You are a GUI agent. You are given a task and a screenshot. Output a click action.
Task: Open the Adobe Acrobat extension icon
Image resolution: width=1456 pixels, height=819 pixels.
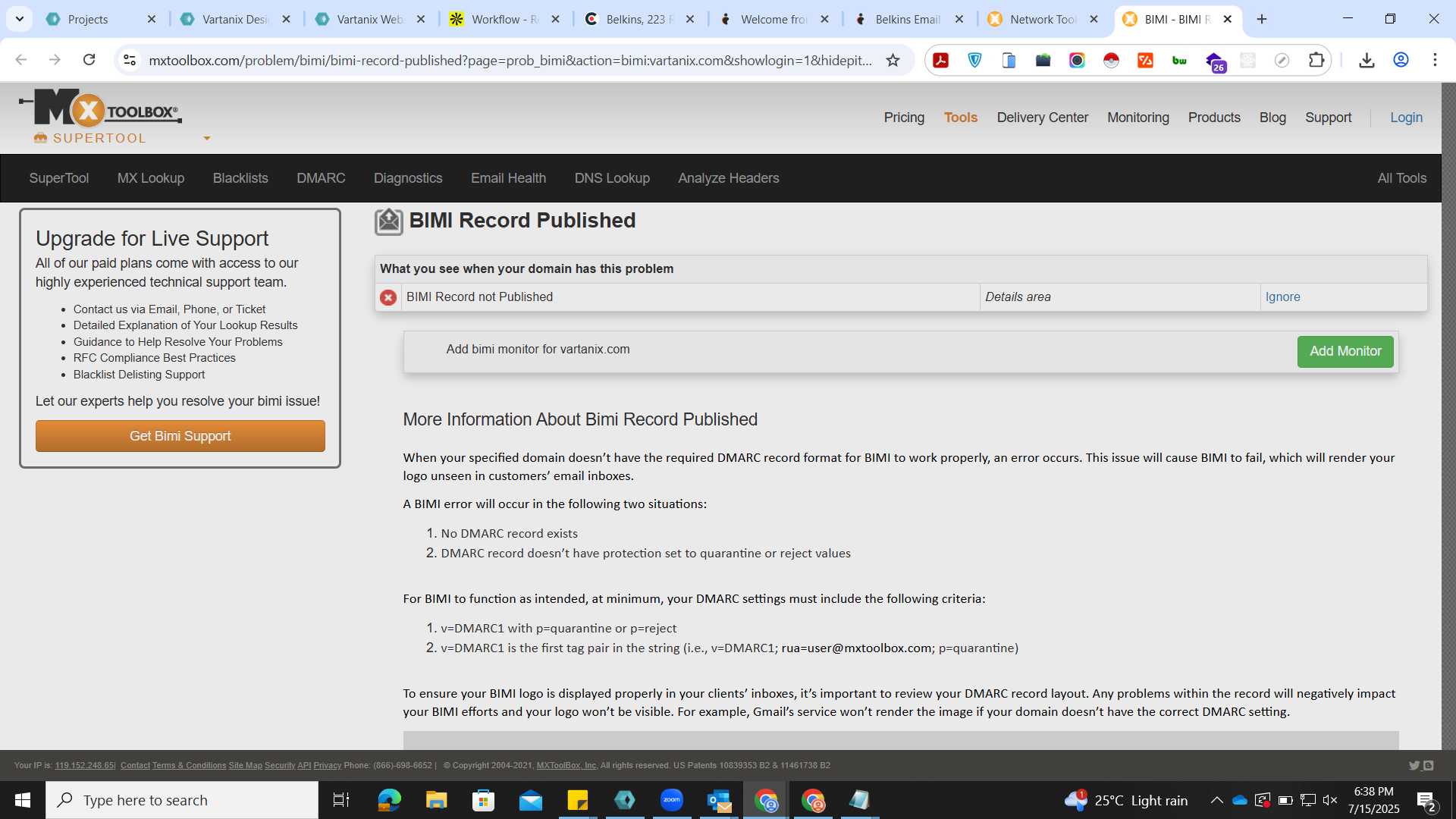point(940,60)
